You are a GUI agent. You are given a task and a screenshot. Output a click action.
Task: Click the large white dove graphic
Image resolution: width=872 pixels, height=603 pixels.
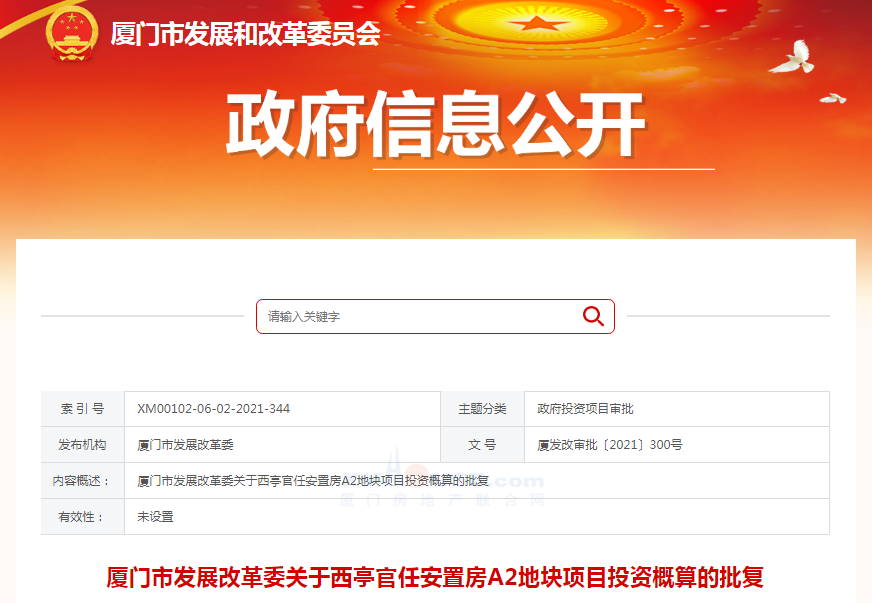(792, 57)
